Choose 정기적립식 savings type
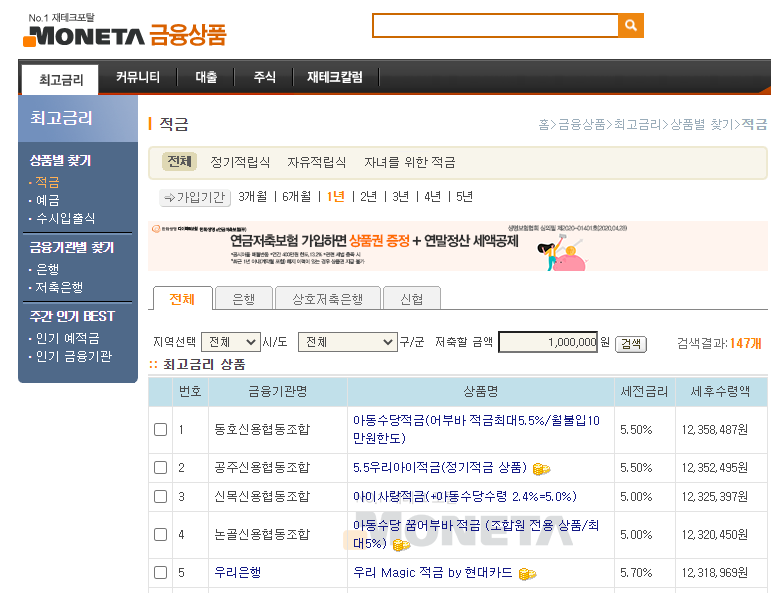The image size is (771, 593). pos(240,162)
